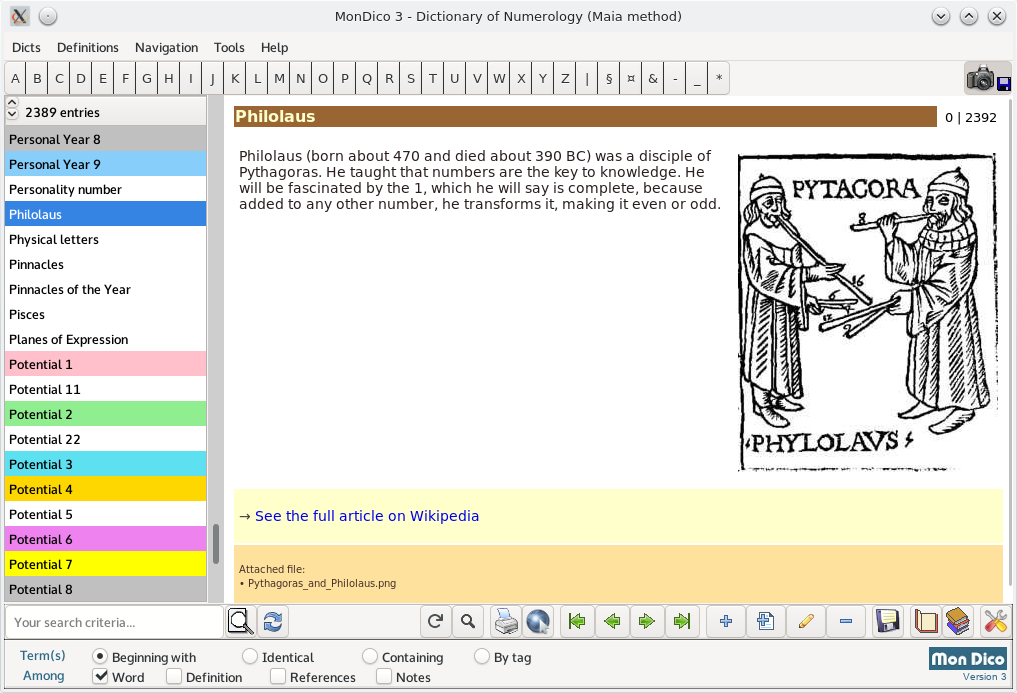
Task: Open the Tools menu
Action: pyautogui.click(x=229, y=47)
